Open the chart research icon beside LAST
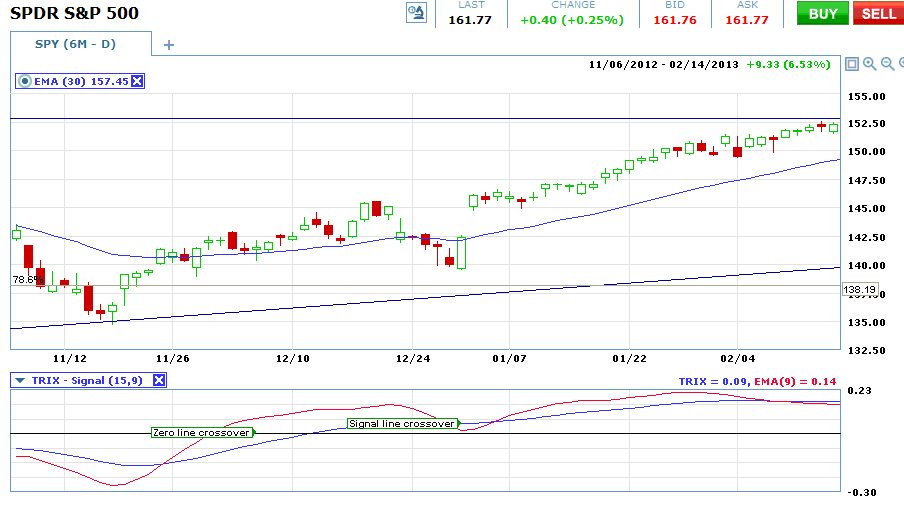 pyautogui.click(x=416, y=13)
